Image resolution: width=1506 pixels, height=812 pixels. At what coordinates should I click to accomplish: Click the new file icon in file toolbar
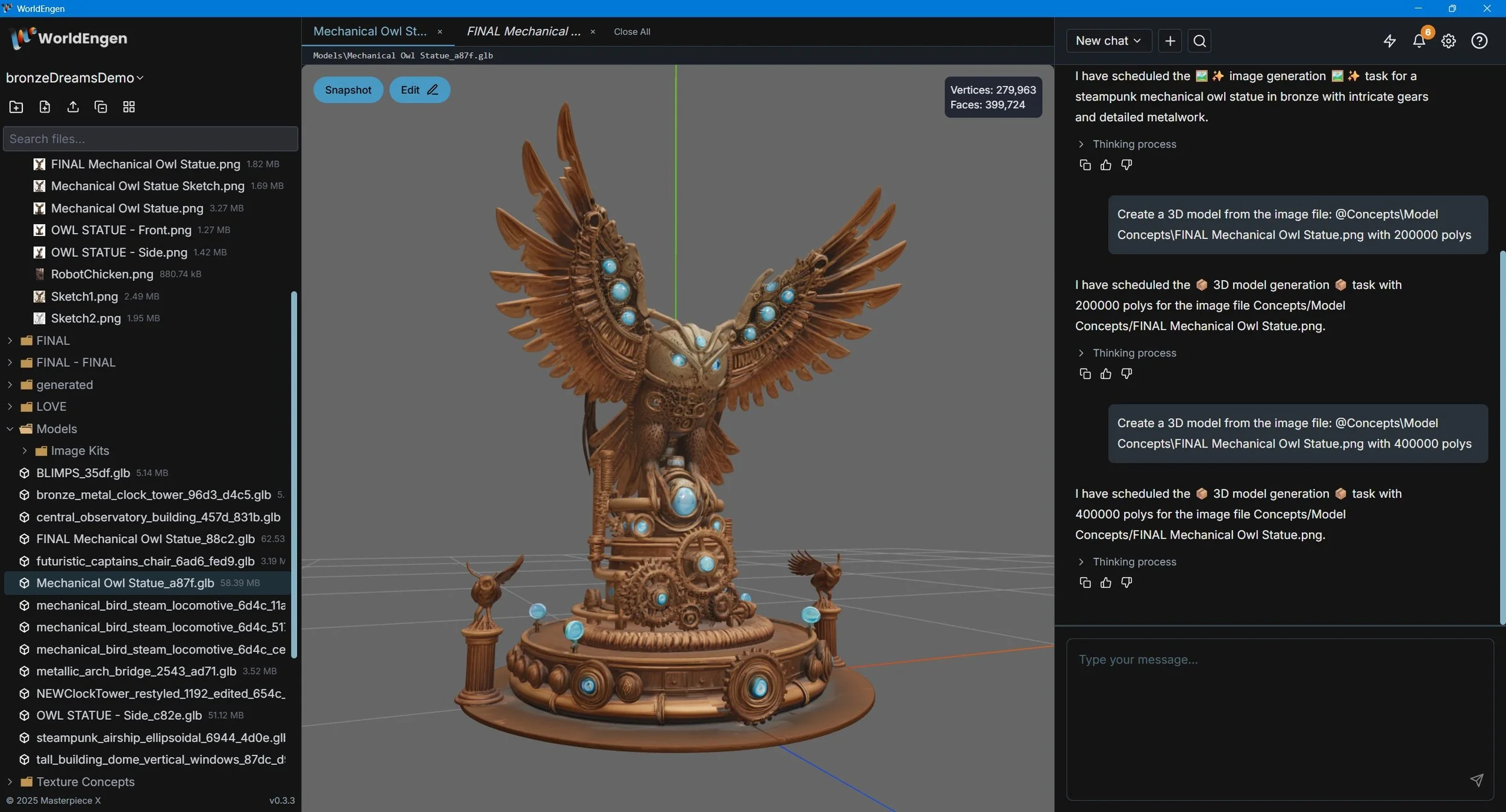45,107
